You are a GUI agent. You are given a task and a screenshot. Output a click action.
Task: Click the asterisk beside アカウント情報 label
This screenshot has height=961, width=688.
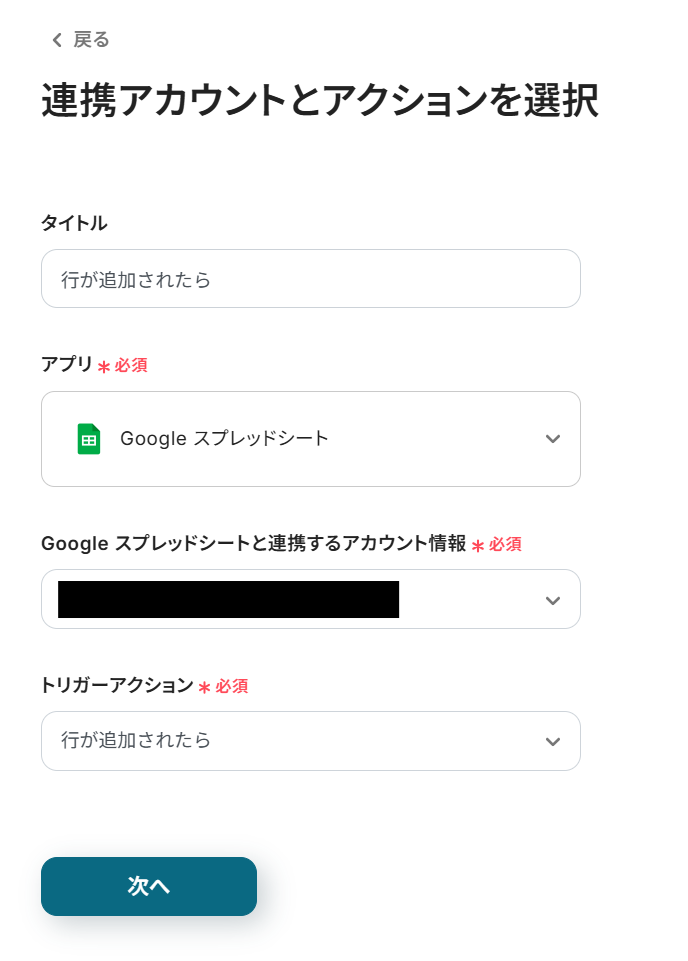(x=478, y=546)
